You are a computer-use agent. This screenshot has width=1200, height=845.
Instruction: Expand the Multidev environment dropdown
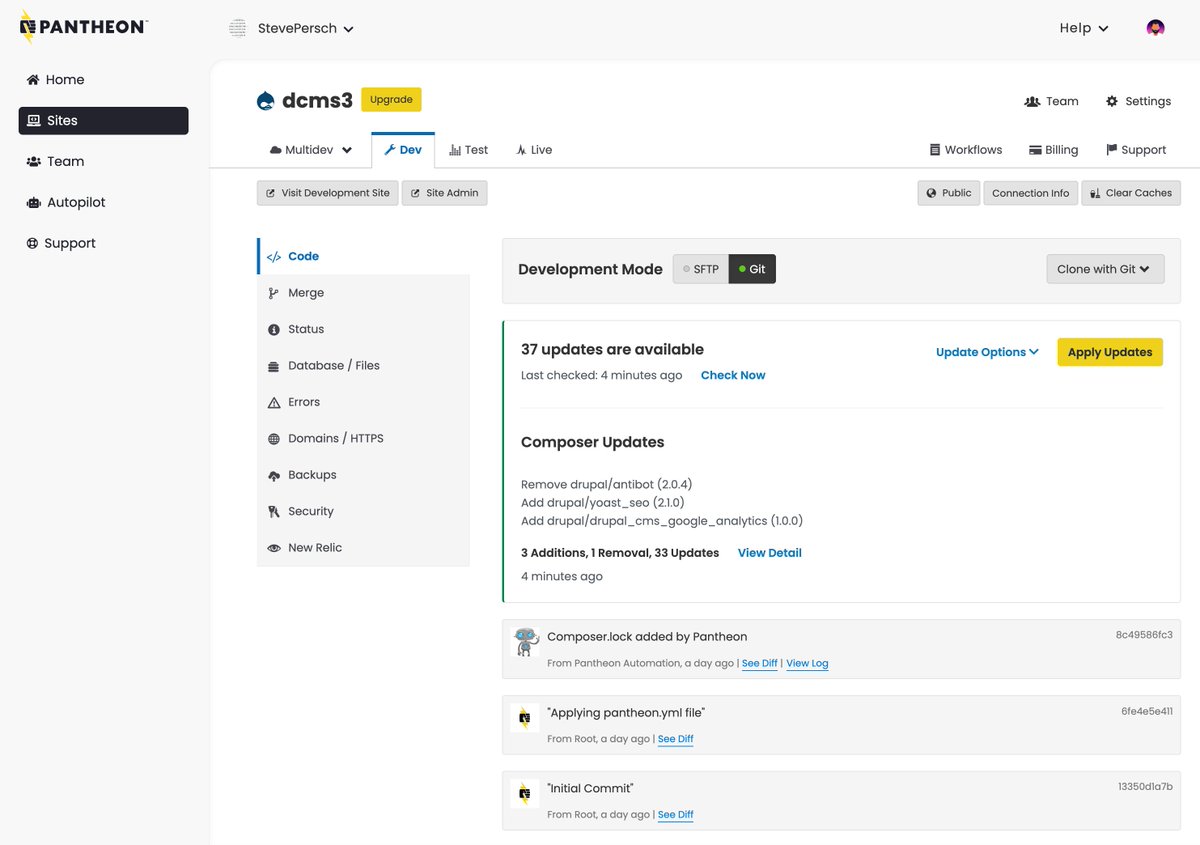coord(311,150)
